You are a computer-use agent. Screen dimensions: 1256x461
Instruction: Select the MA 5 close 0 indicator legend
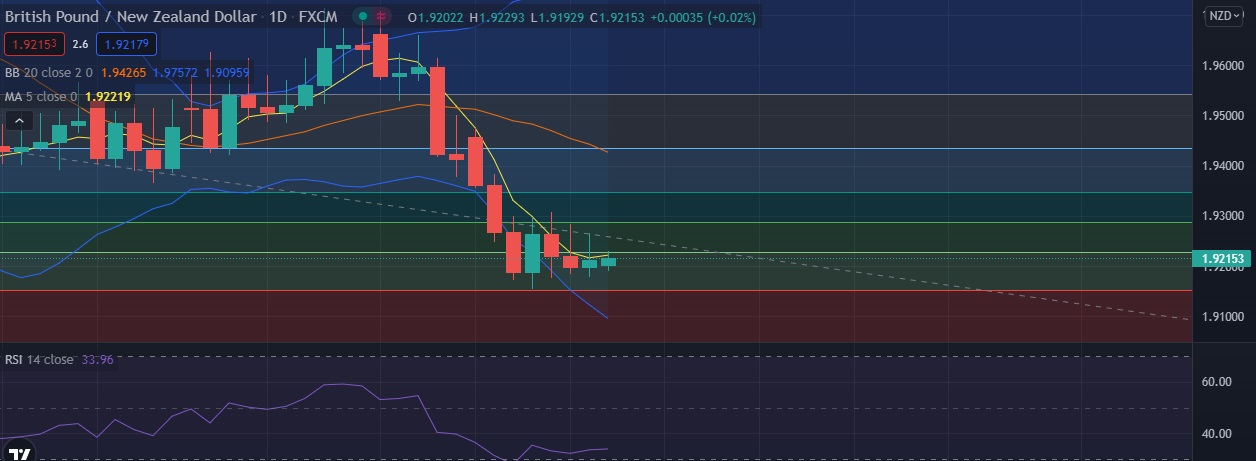(x=41, y=96)
